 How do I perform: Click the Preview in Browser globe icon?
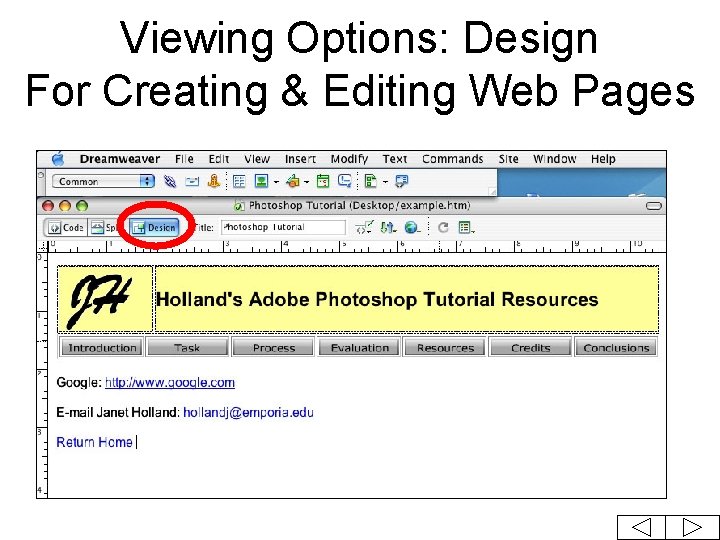(x=412, y=227)
